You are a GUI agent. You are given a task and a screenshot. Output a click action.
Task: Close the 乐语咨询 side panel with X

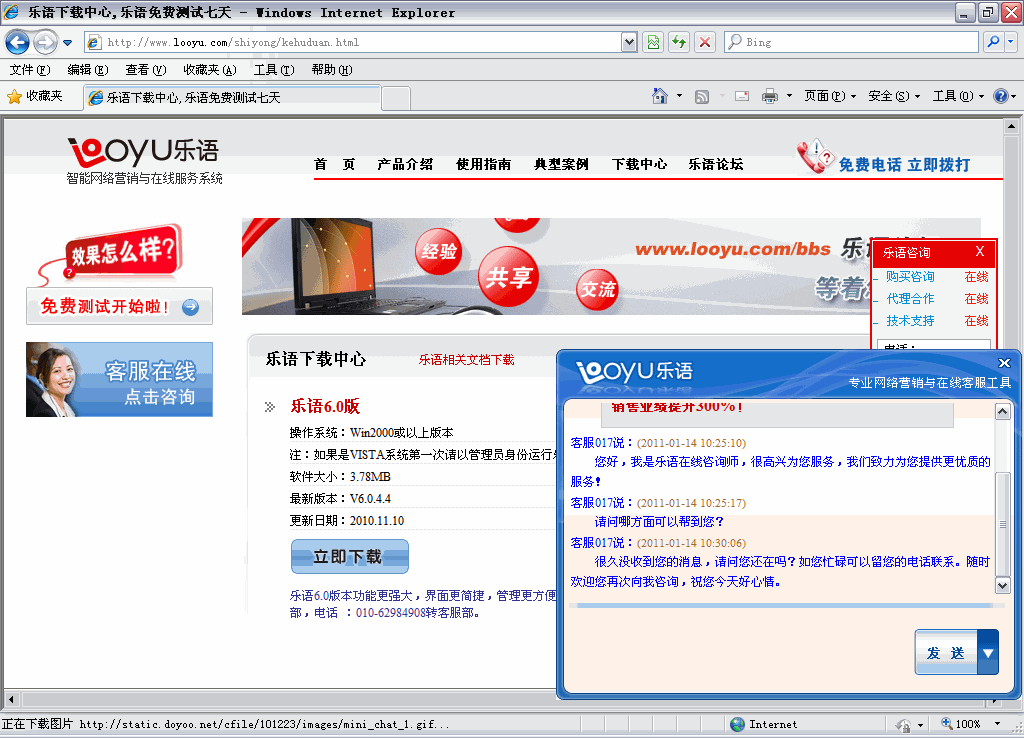point(980,251)
